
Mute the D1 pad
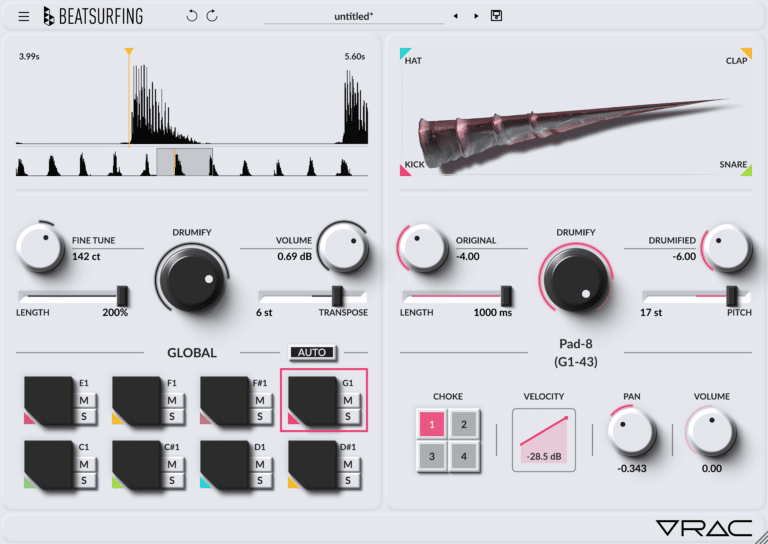click(x=260, y=464)
